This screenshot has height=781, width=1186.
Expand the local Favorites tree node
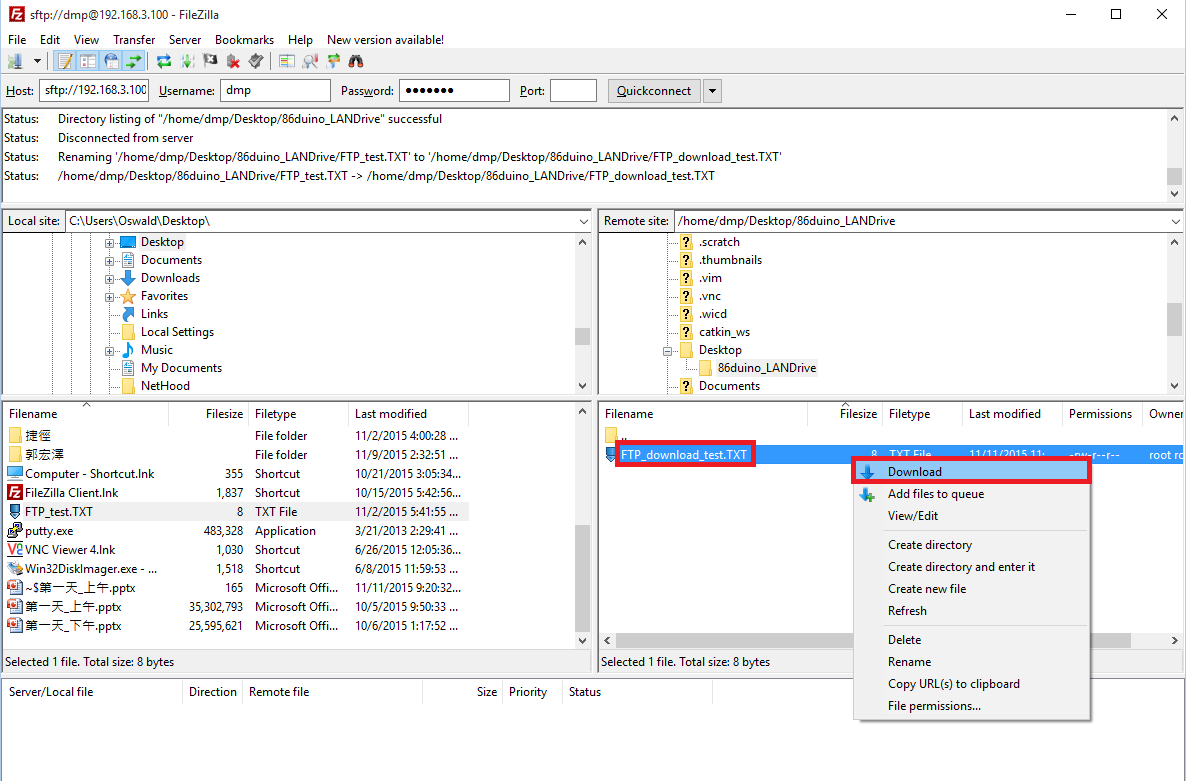point(110,297)
